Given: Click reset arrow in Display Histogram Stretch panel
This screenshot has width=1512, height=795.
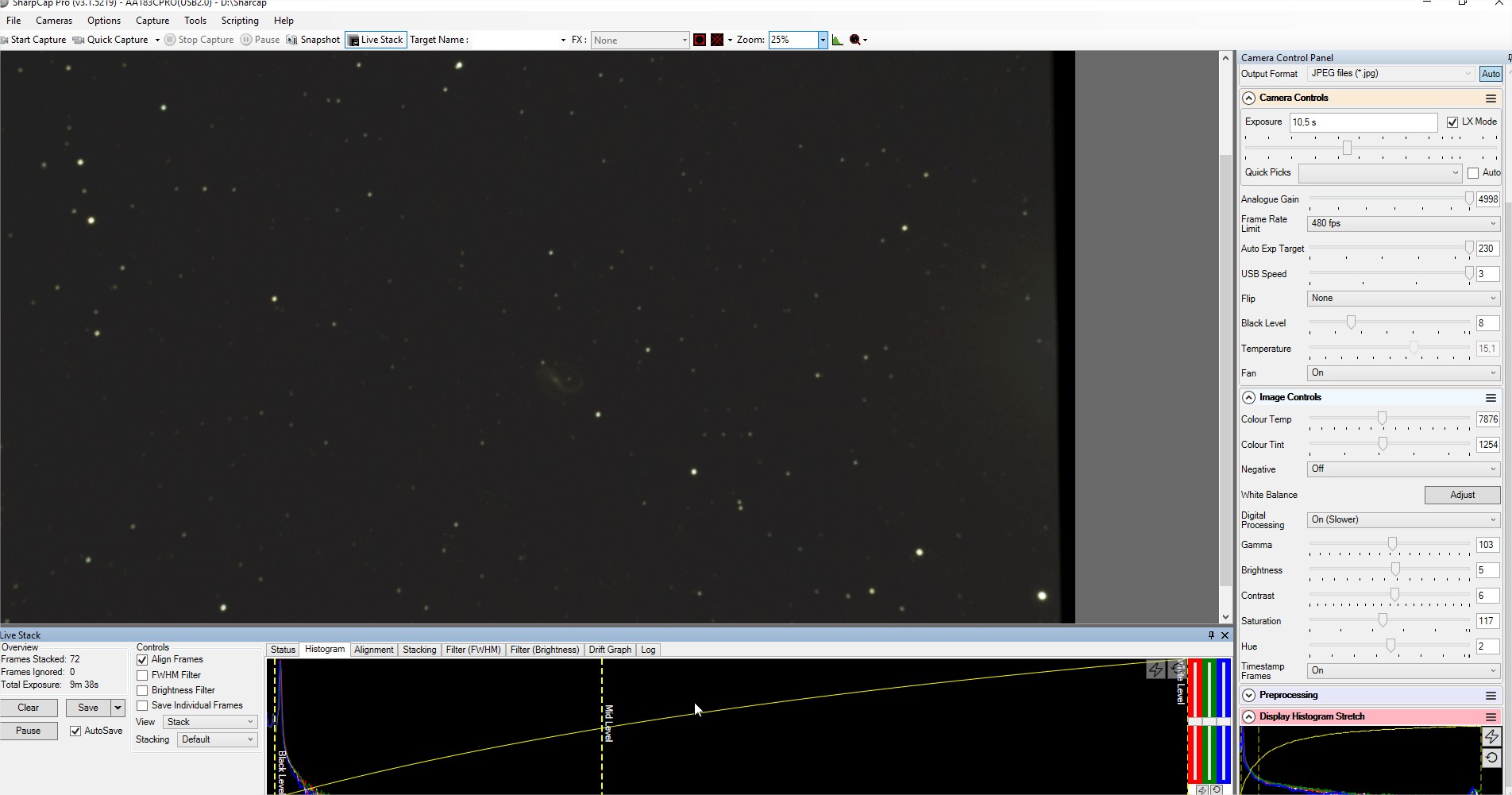Looking at the screenshot, I should coord(1491,758).
